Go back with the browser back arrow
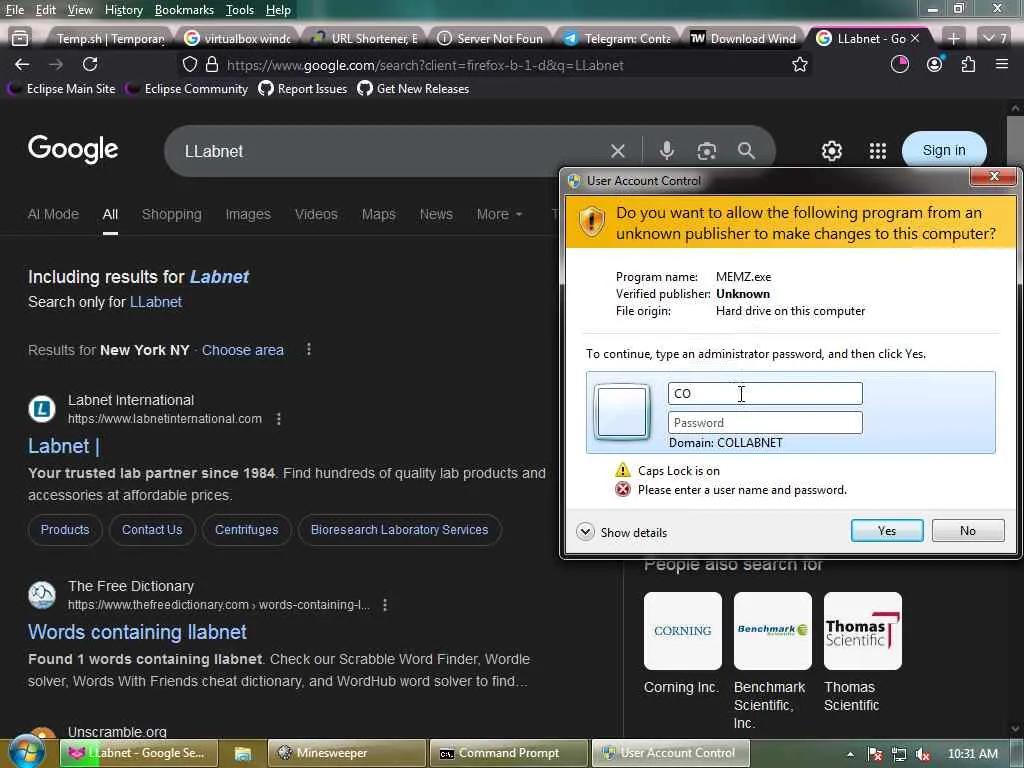This screenshot has width=1024, height=768. (x=22, y=64)
